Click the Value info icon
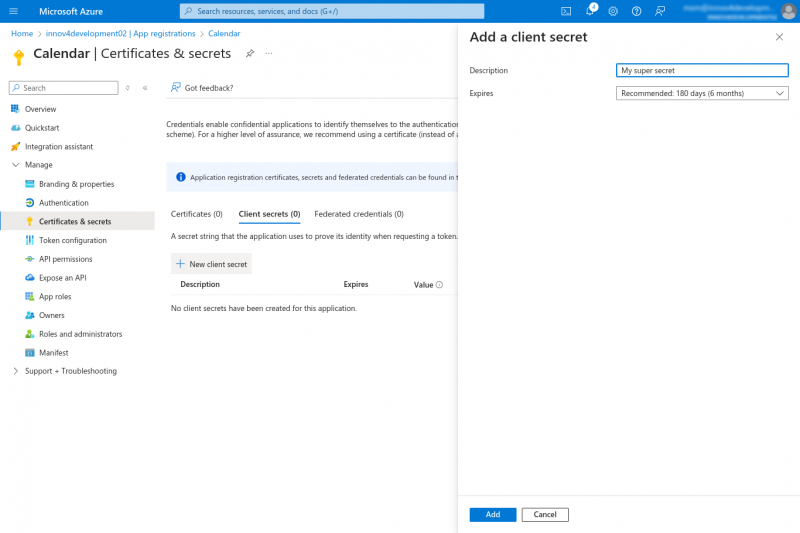This screenshot has width=800, height=533. pos(439,285)
